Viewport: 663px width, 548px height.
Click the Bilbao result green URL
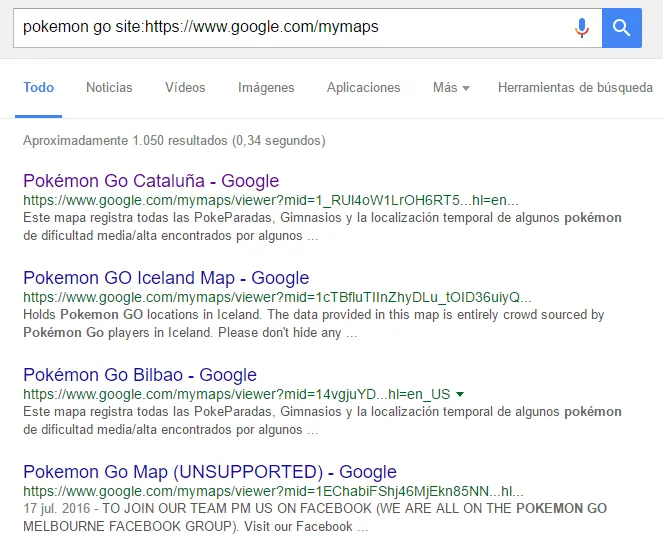click(237, 395)
